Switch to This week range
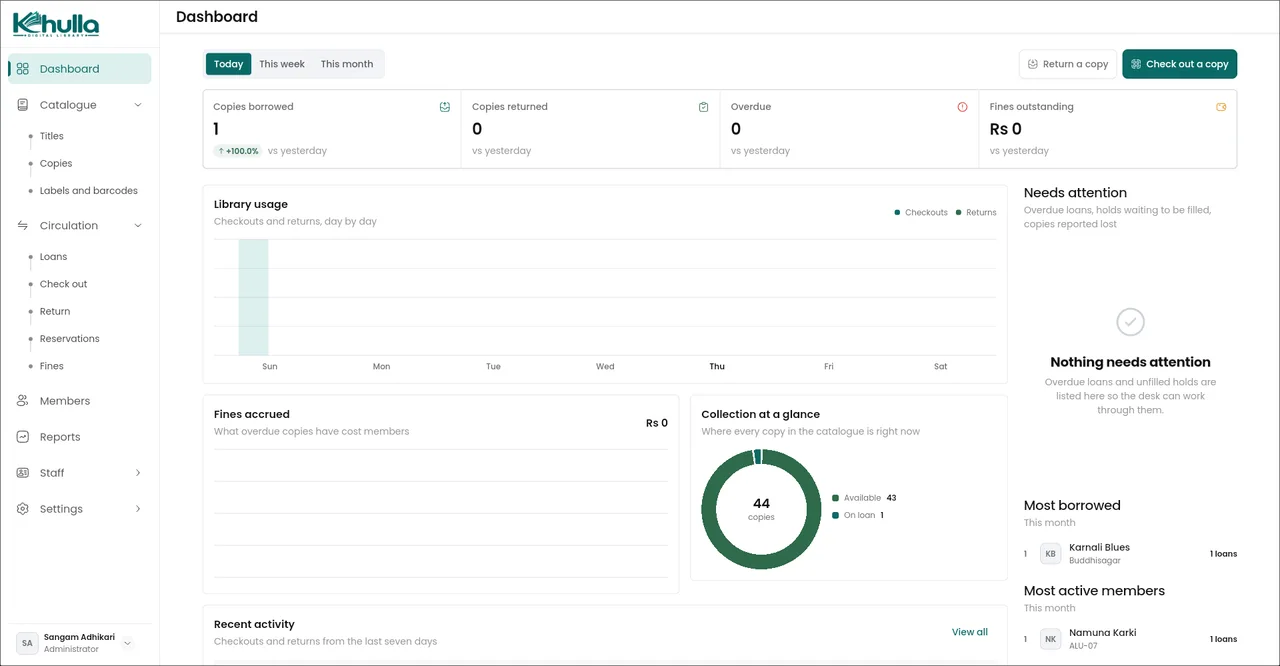 (282, 64)
